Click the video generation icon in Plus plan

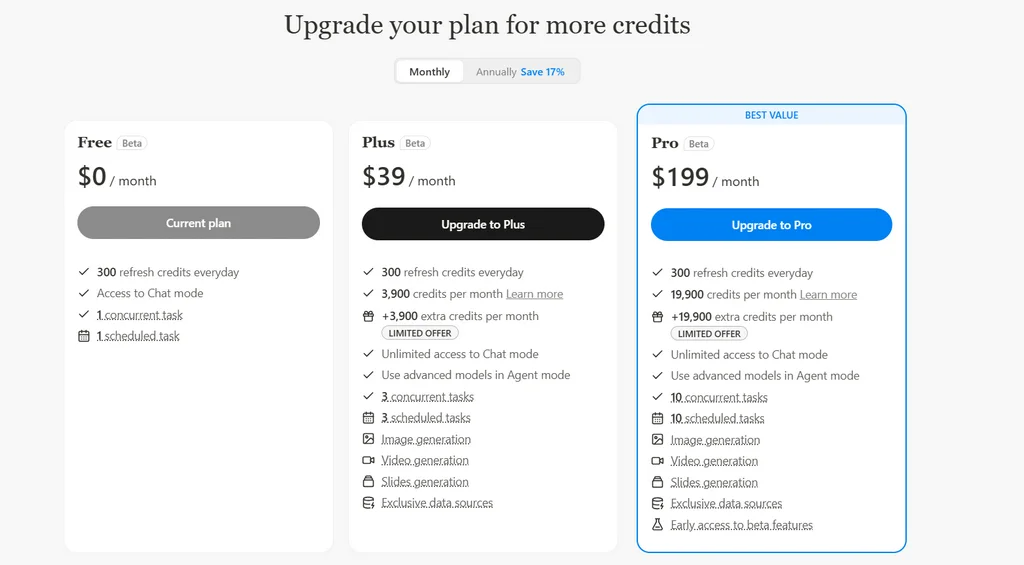click(x=368, y=460)
